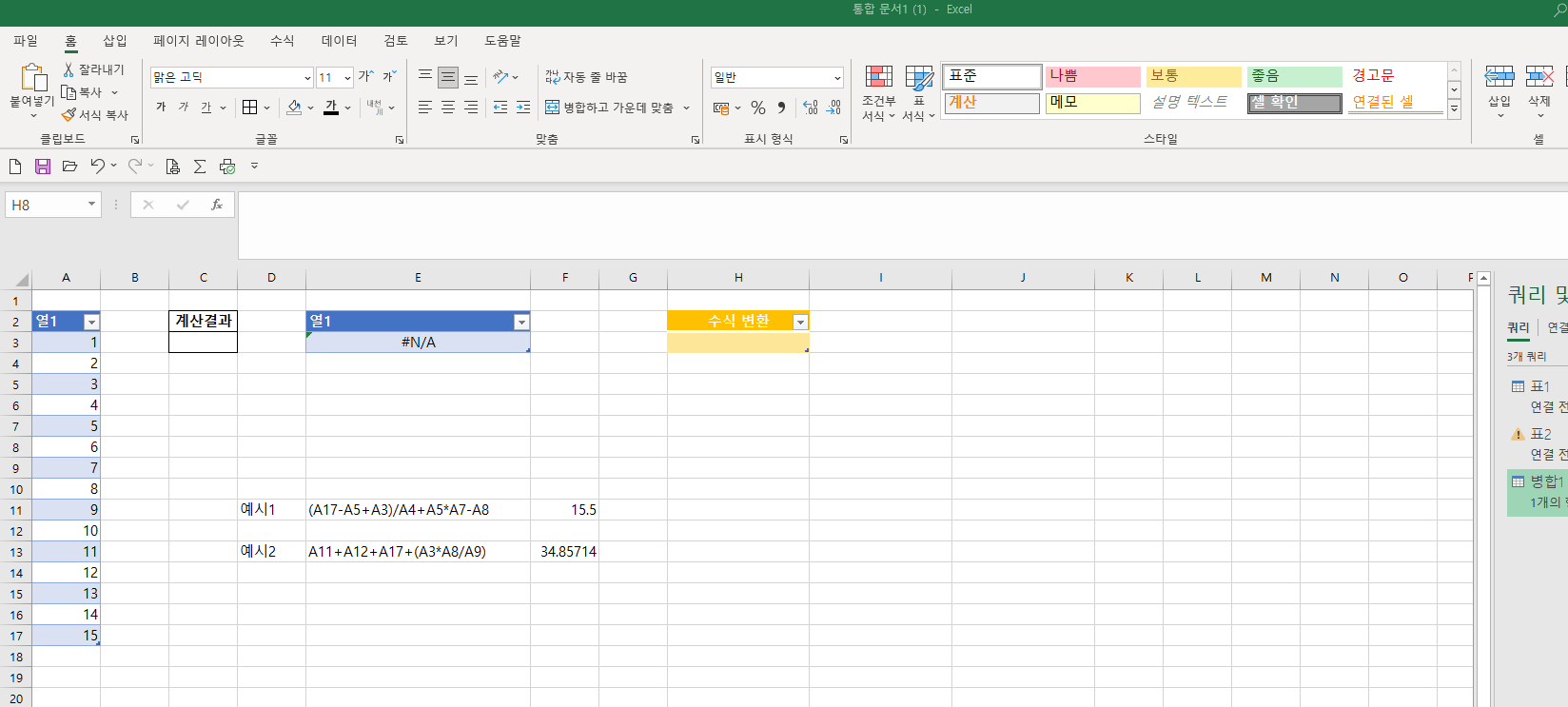Expand the number format dropdown showing 일반

tap(836, 78)
